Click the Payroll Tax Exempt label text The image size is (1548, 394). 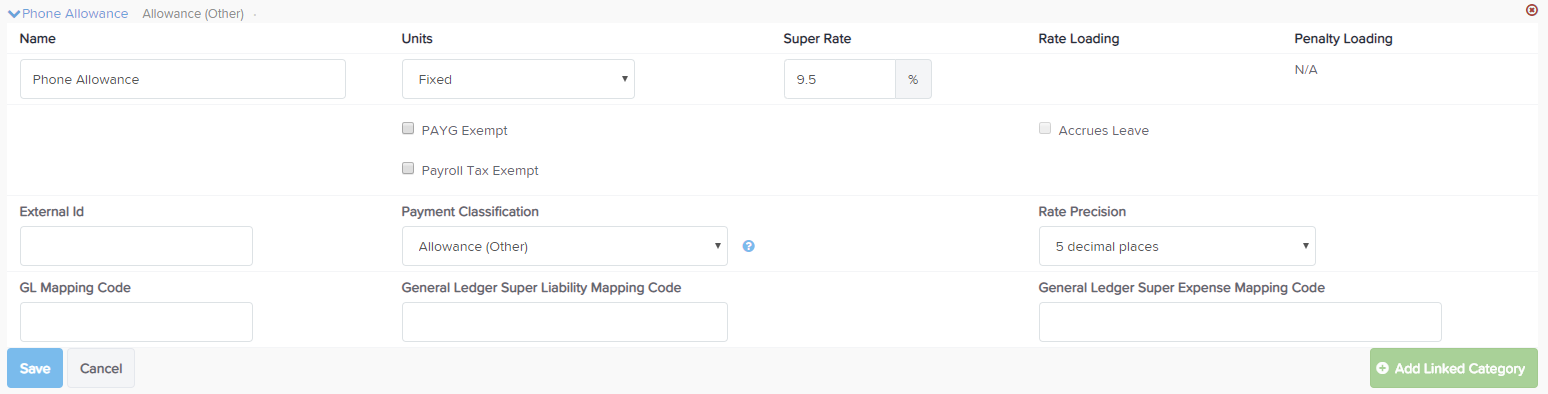(480, 170)
